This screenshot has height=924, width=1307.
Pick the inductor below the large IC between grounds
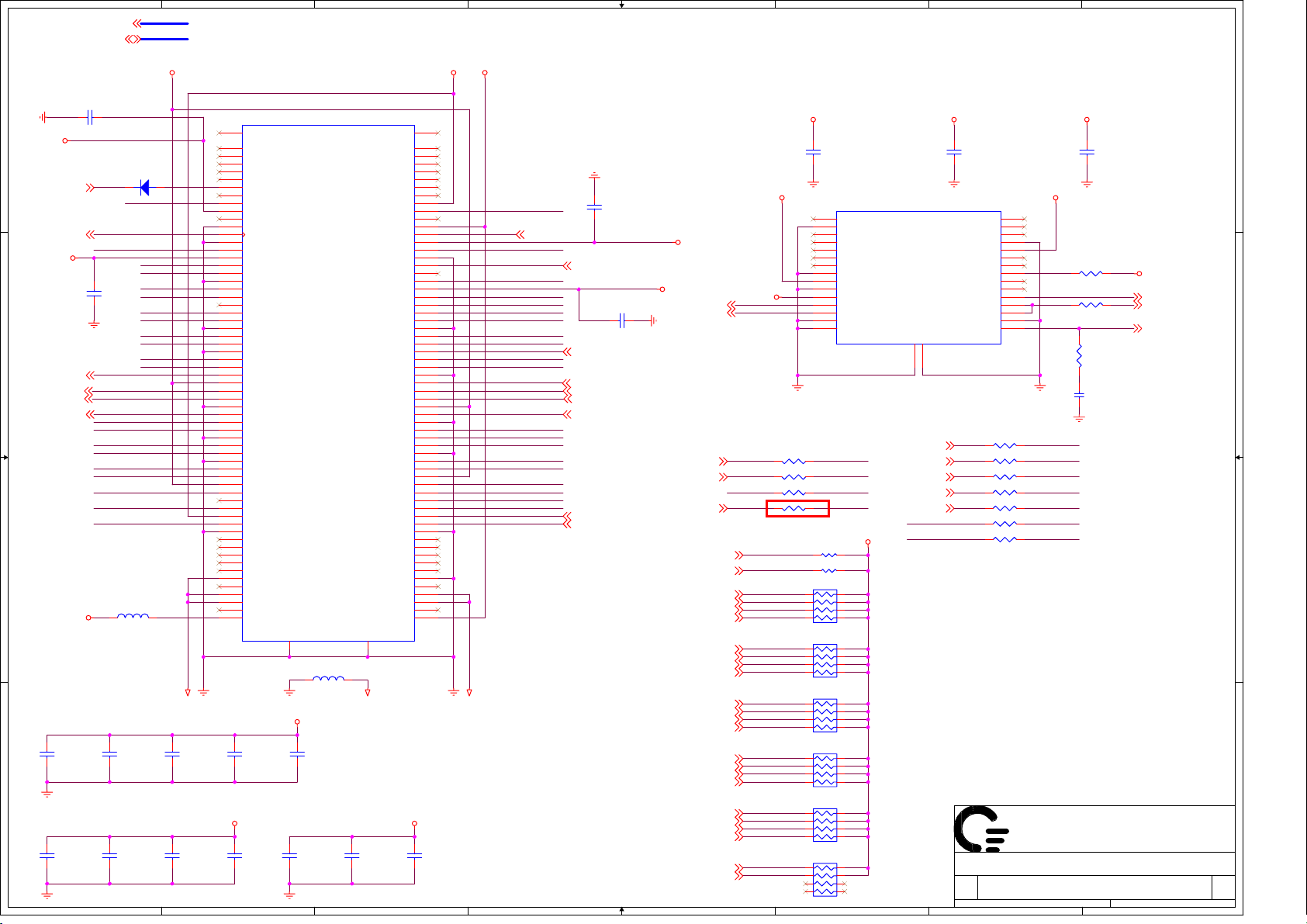329,679
